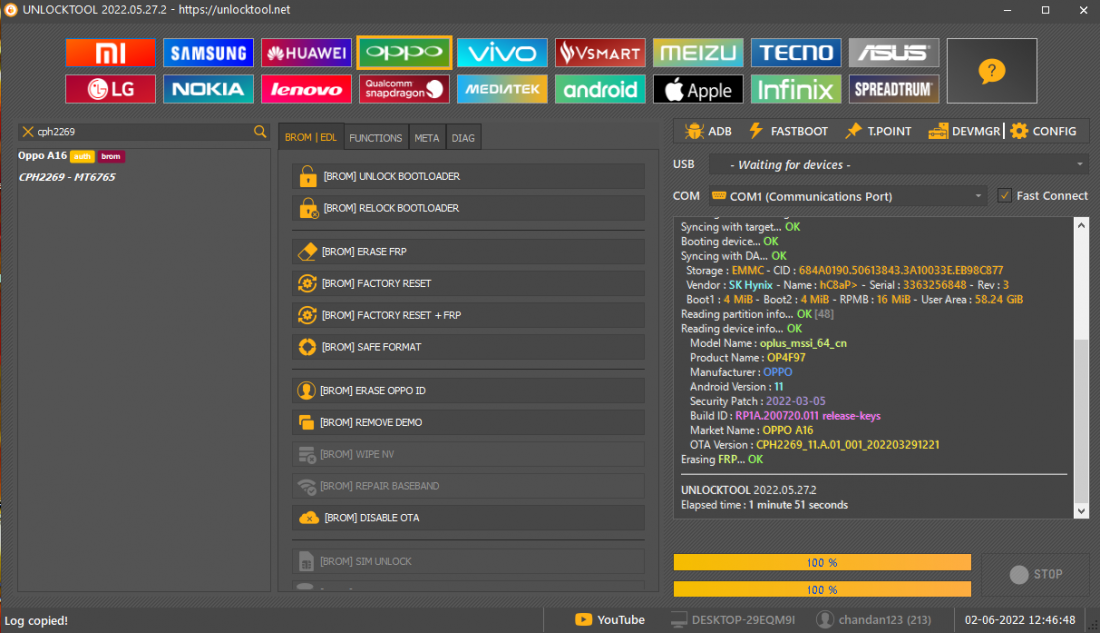Open the help question mark tile

tap(991, 71)
